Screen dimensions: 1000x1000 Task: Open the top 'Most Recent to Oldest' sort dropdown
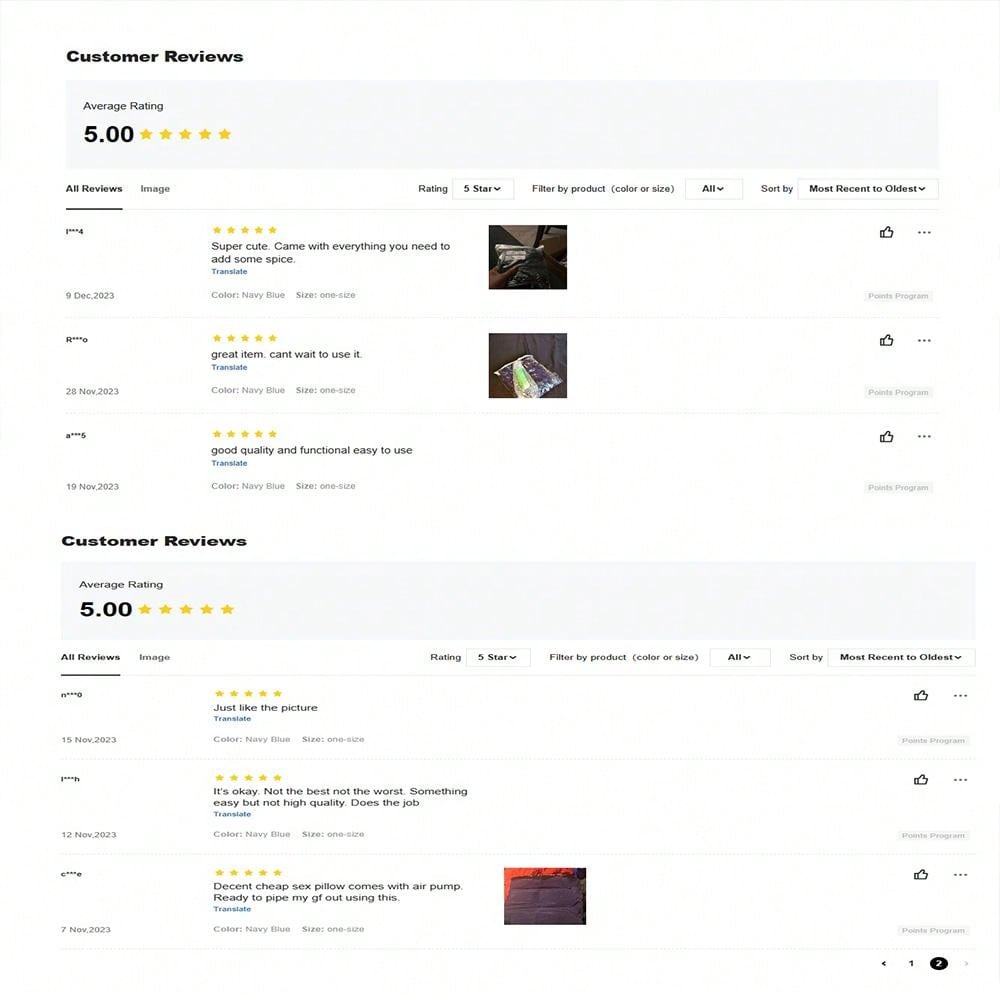click(x=867, y=189)
